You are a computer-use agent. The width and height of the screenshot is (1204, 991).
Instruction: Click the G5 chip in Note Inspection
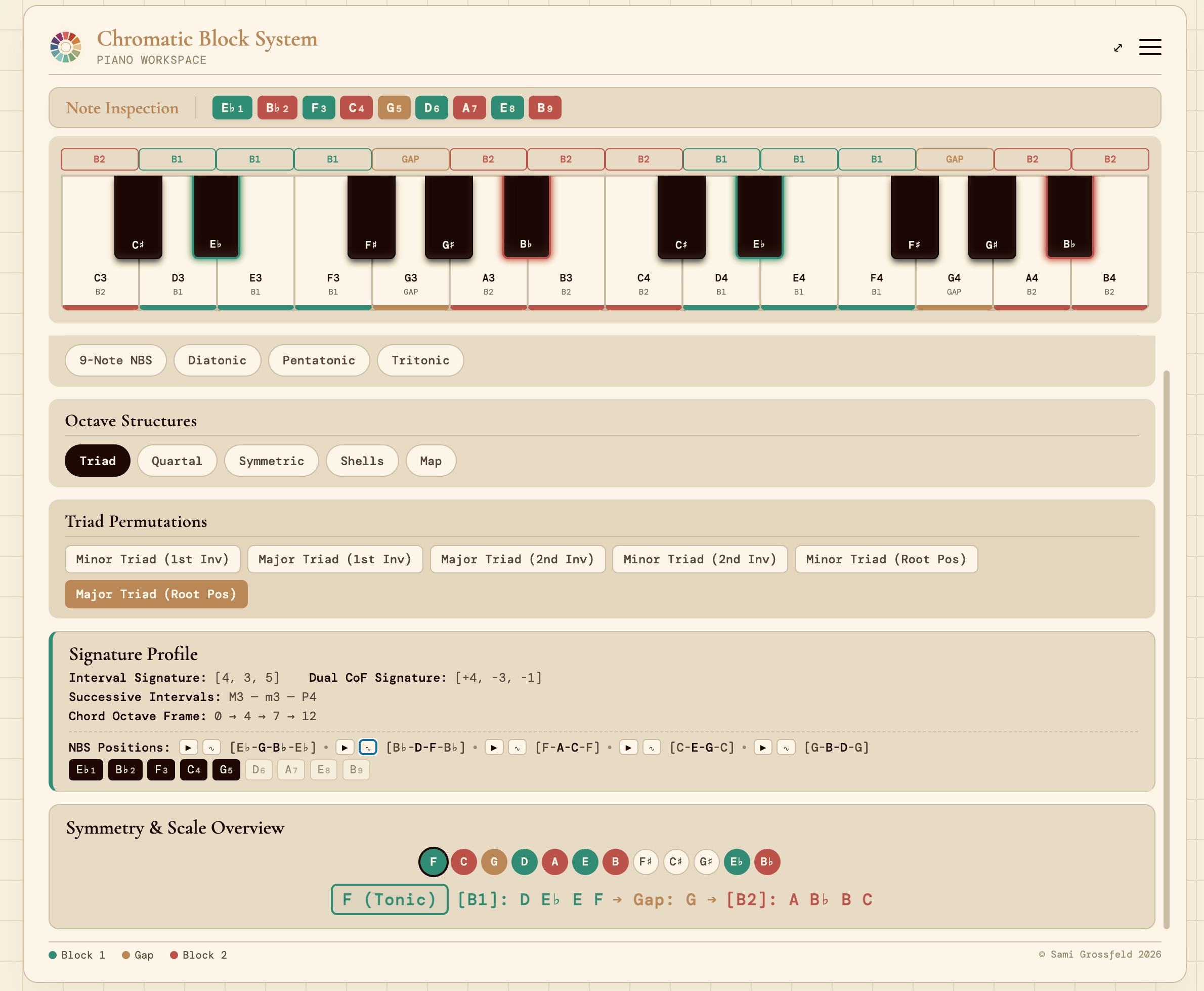pyautogui.click(x=394, y=108)
